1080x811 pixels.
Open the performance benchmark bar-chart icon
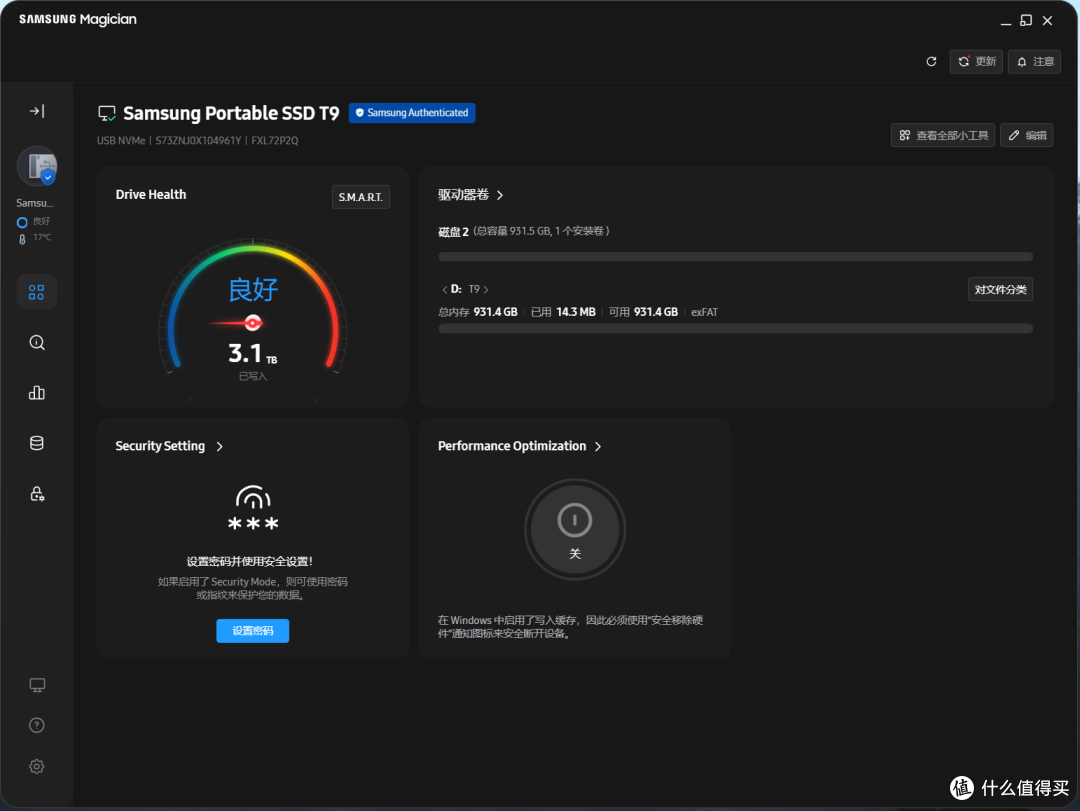pos(37,393)
